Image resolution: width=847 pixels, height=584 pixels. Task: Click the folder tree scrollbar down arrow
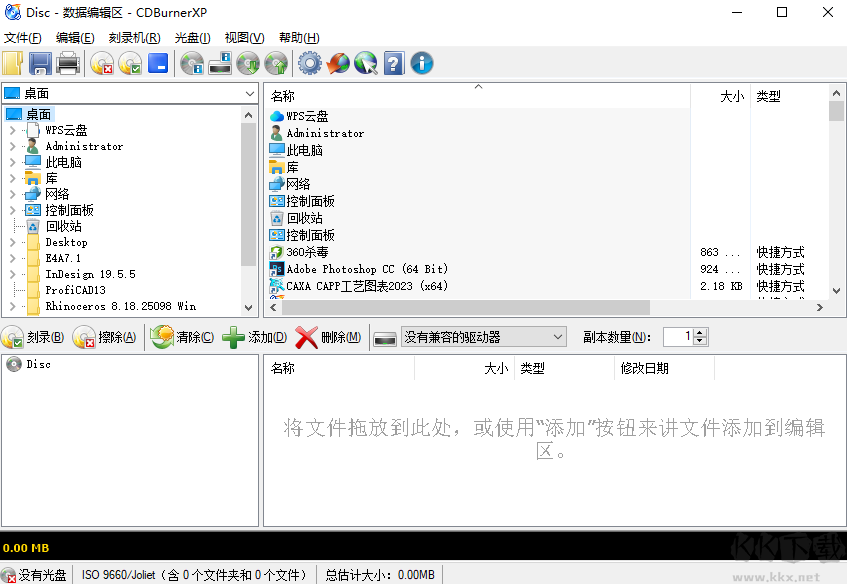pos(248,308)
